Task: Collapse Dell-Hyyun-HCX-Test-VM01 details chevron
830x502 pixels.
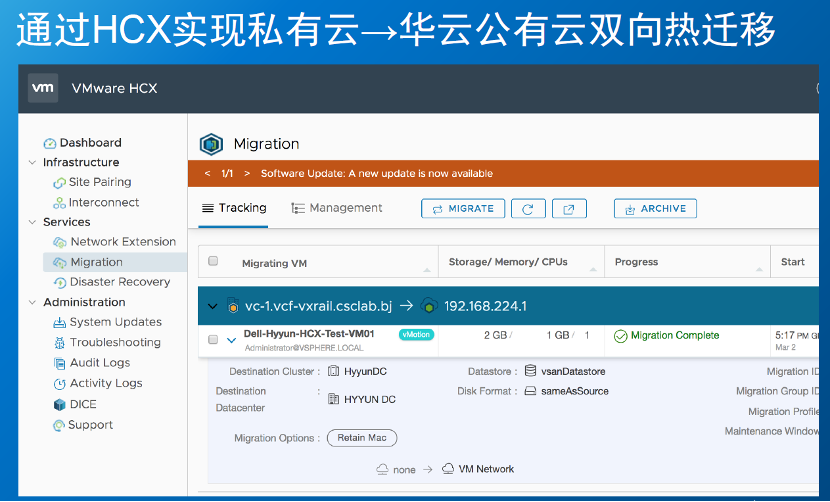Action: pos(231,340)
